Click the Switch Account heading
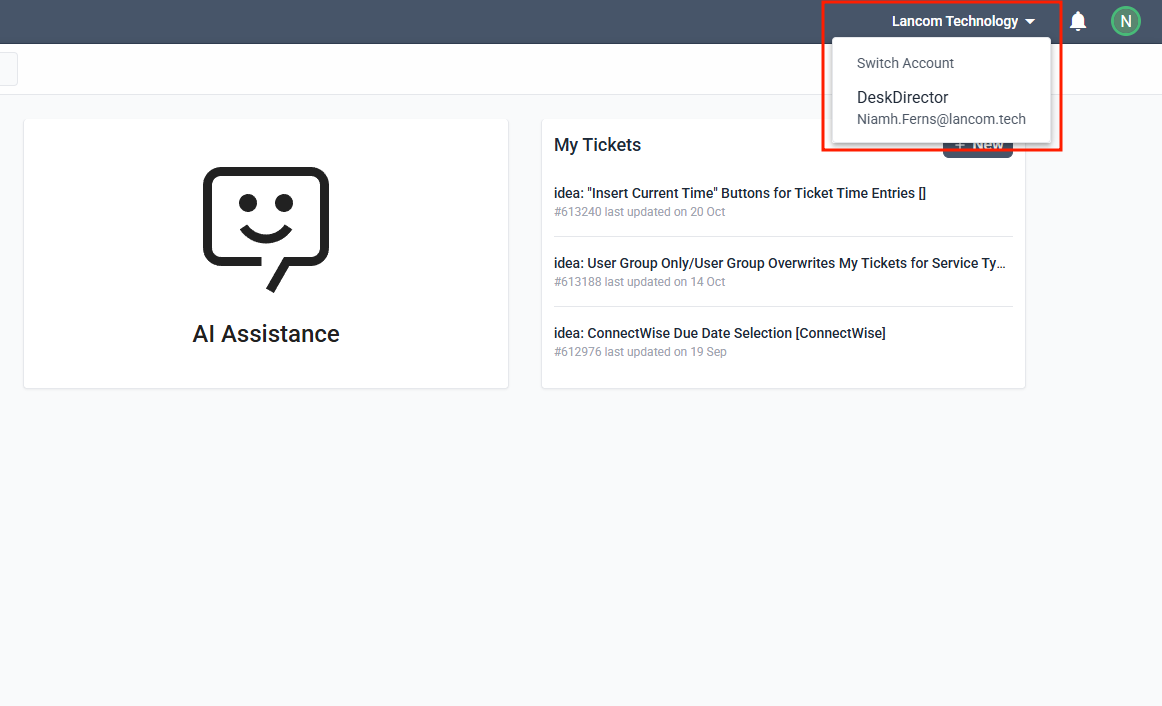 tap(905, 63)
